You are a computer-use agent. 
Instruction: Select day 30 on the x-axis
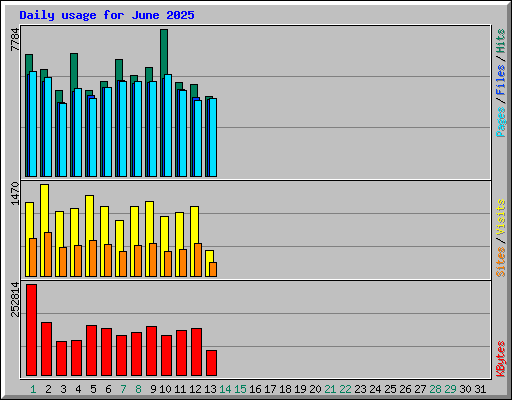(465, 389)
